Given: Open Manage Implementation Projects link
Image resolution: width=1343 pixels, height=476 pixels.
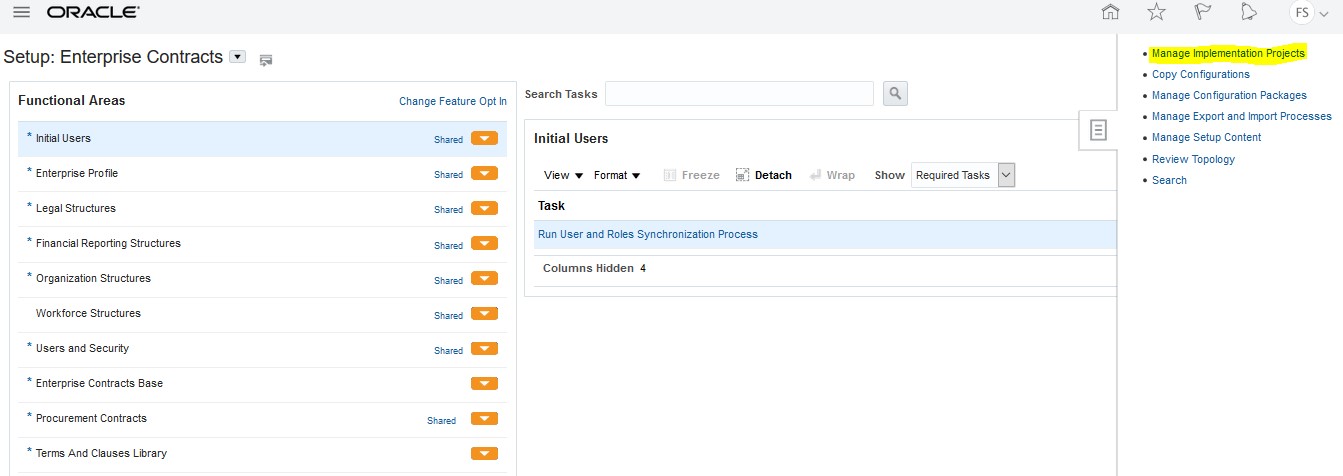Looking at the screenshot, I should [x=1228, y=53].
